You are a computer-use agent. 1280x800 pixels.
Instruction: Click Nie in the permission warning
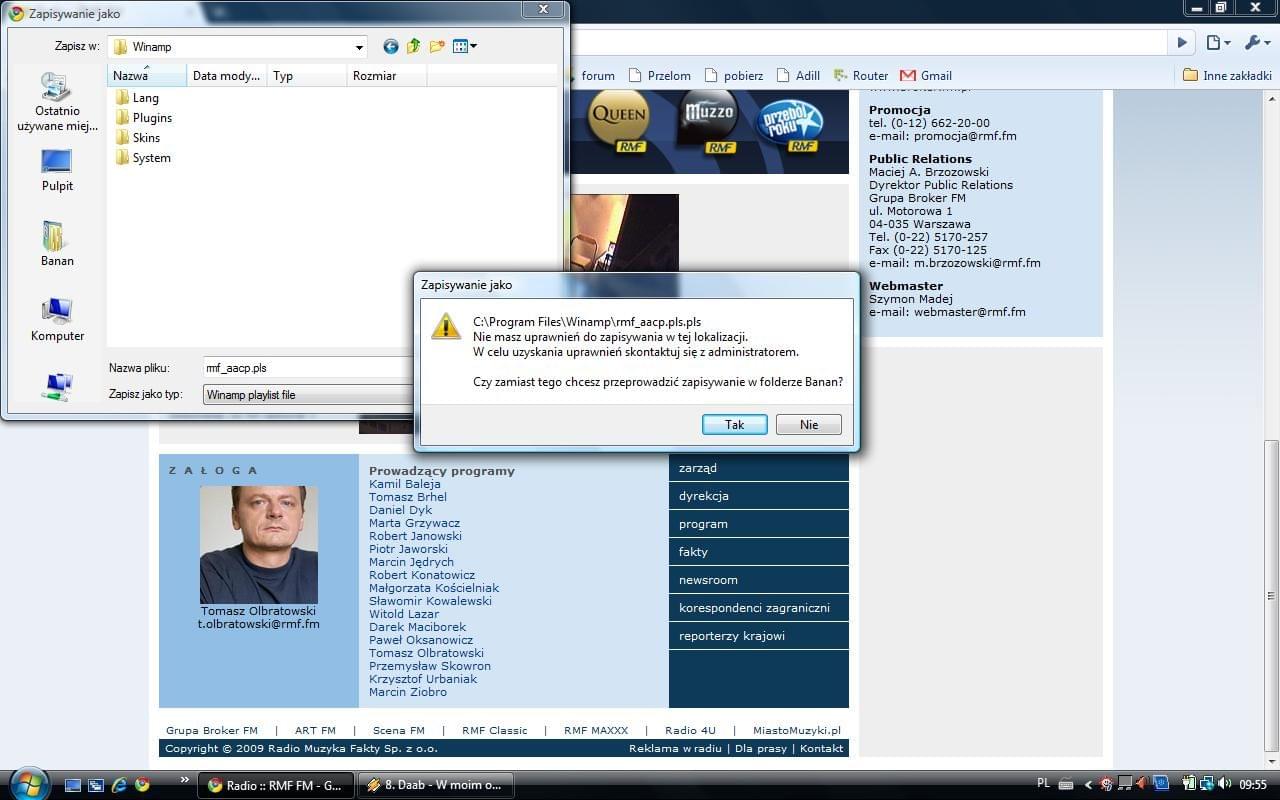(x=809, y=425)
